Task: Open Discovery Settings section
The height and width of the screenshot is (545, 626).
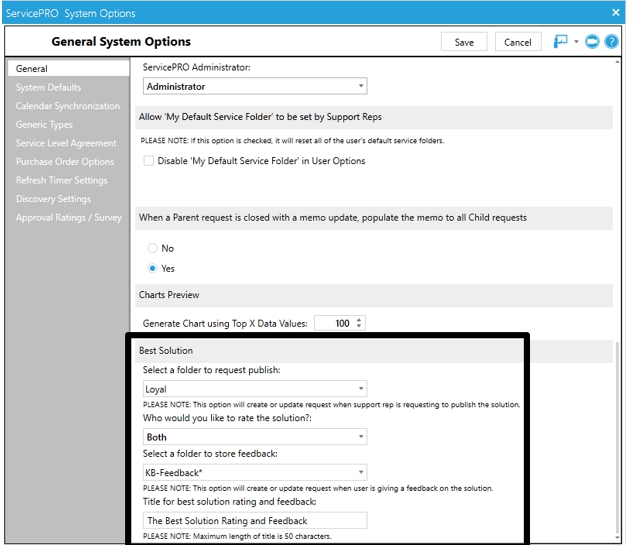Action: [53, 199]
